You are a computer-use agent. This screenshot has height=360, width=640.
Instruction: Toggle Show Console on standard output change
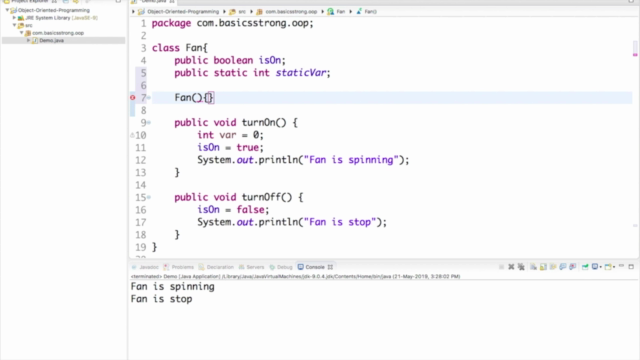(563, 267)
